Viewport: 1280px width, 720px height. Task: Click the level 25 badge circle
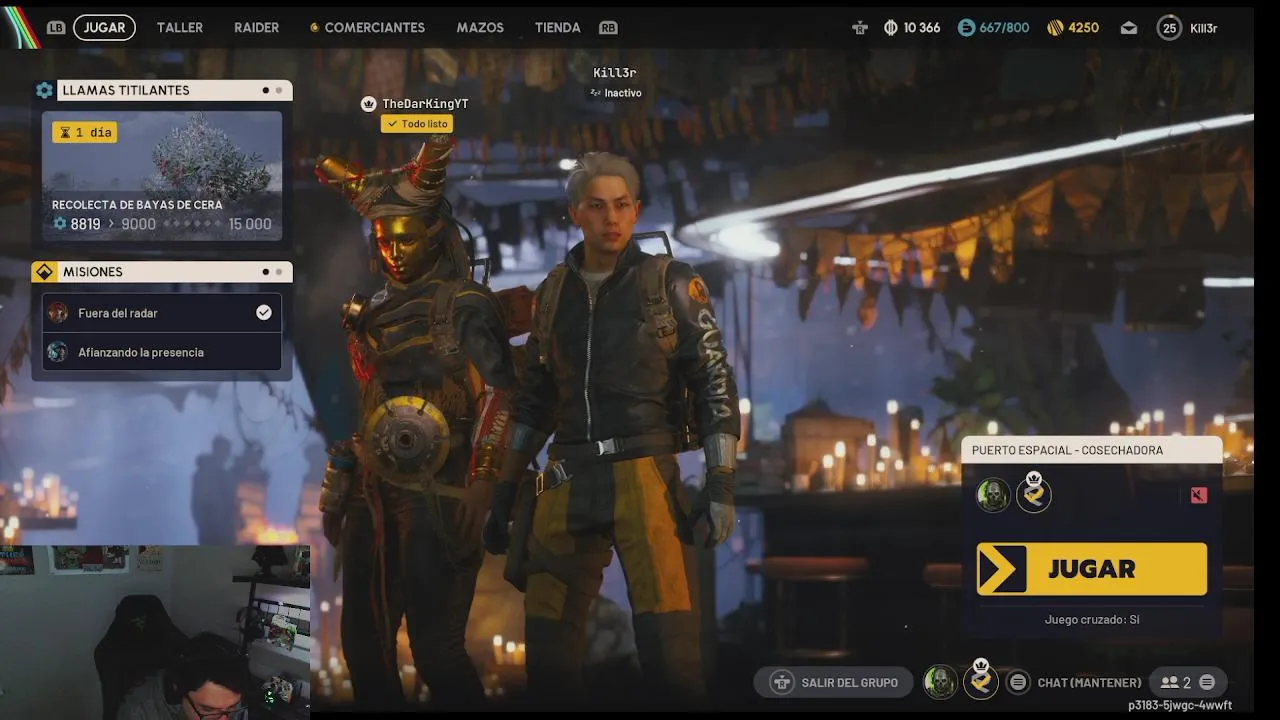1169,28
